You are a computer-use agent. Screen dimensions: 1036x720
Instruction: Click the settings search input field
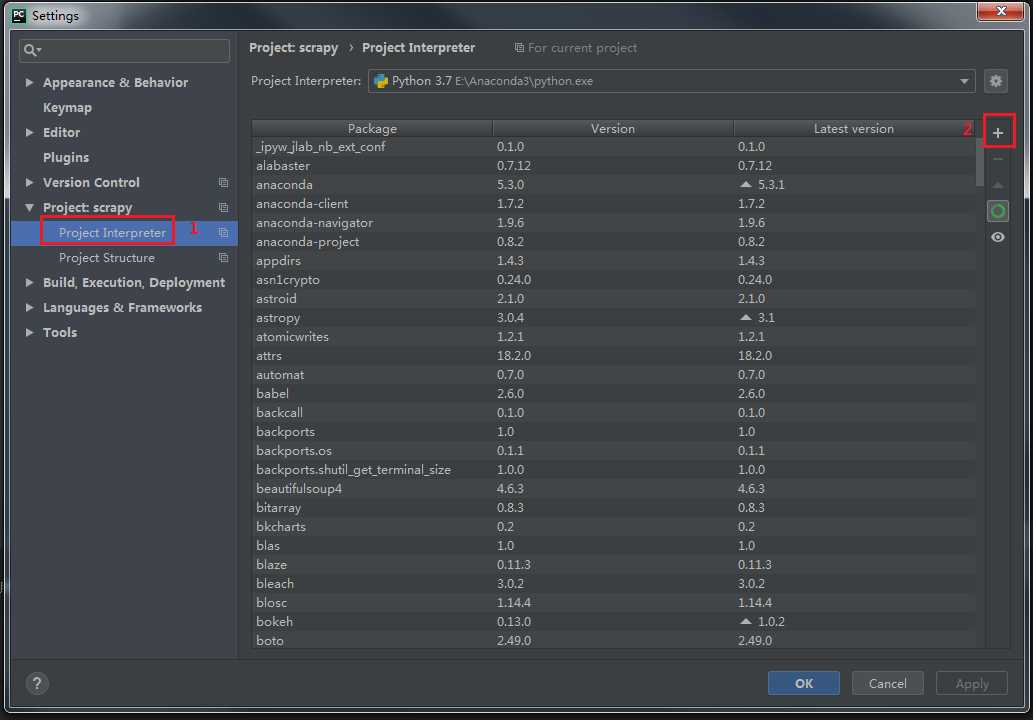coord(125,50)
